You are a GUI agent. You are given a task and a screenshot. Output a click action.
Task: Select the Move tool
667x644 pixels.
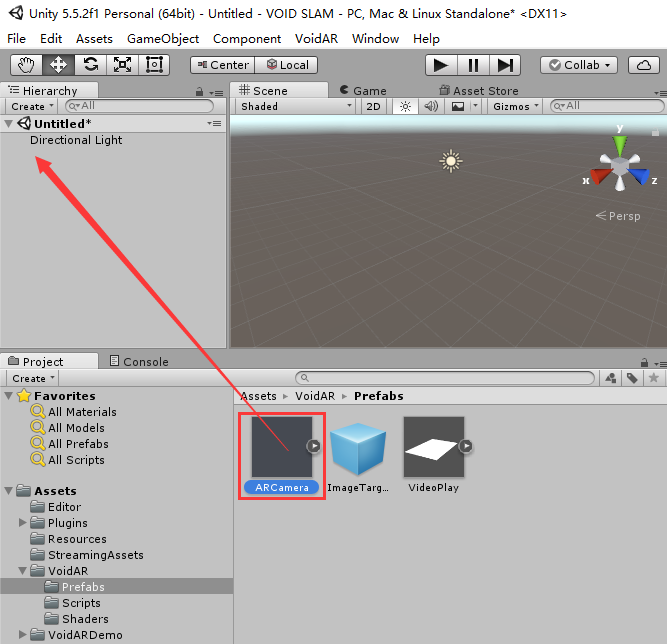pyautogui.click(x=58, y=65)
